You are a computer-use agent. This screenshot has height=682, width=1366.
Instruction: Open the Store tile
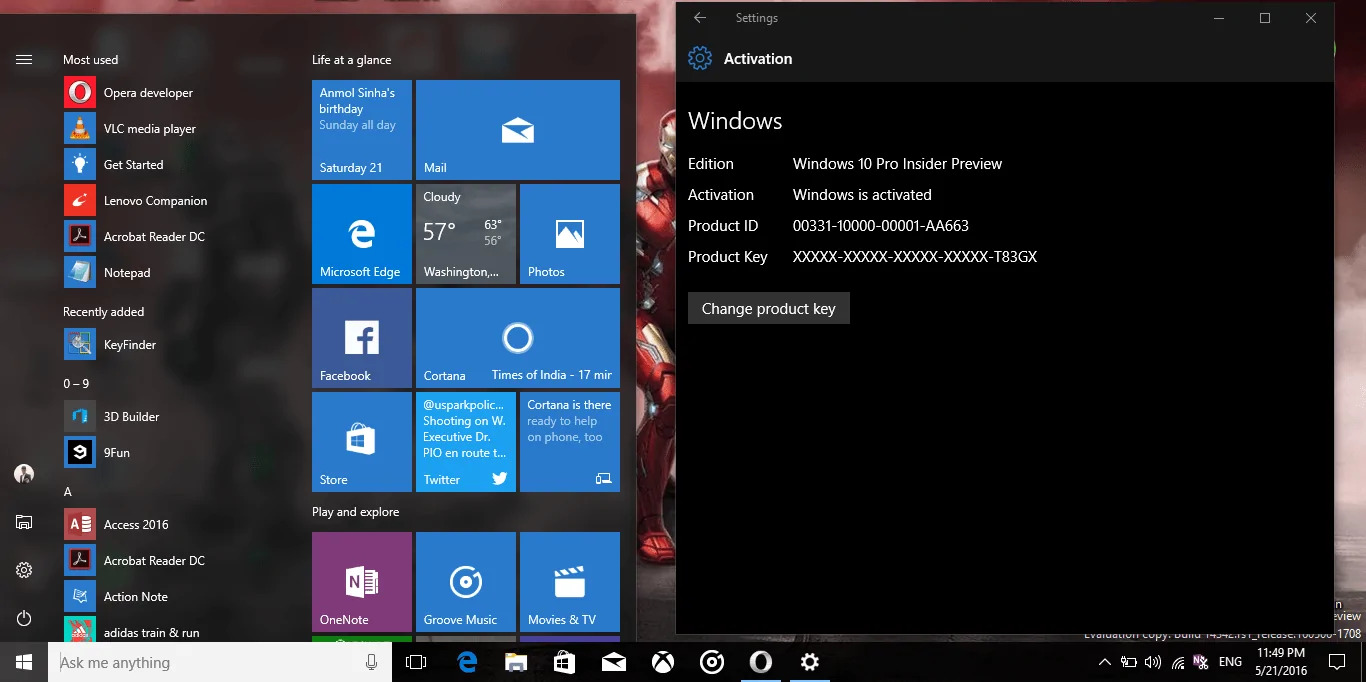pos(362,442)
